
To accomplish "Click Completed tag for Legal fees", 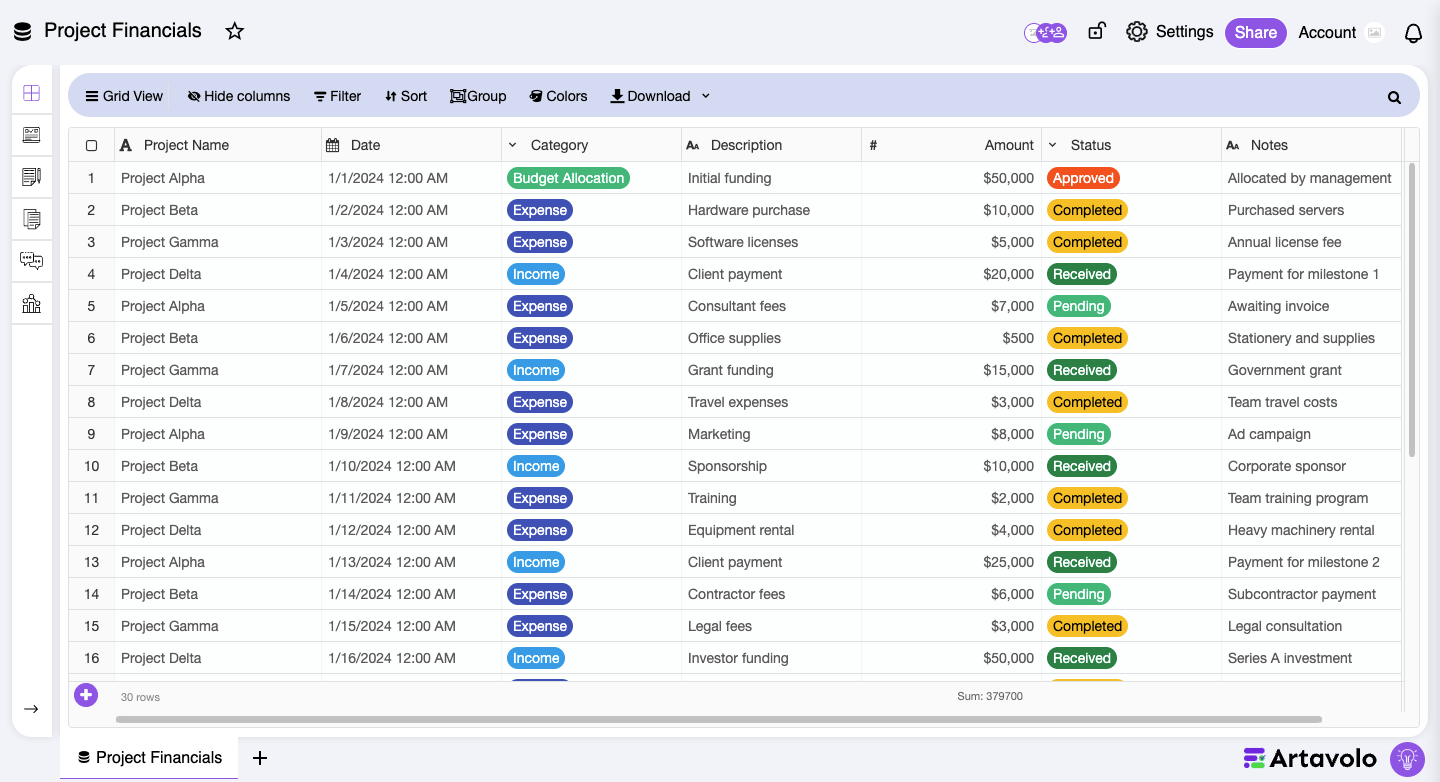I will click(1087, 626).
